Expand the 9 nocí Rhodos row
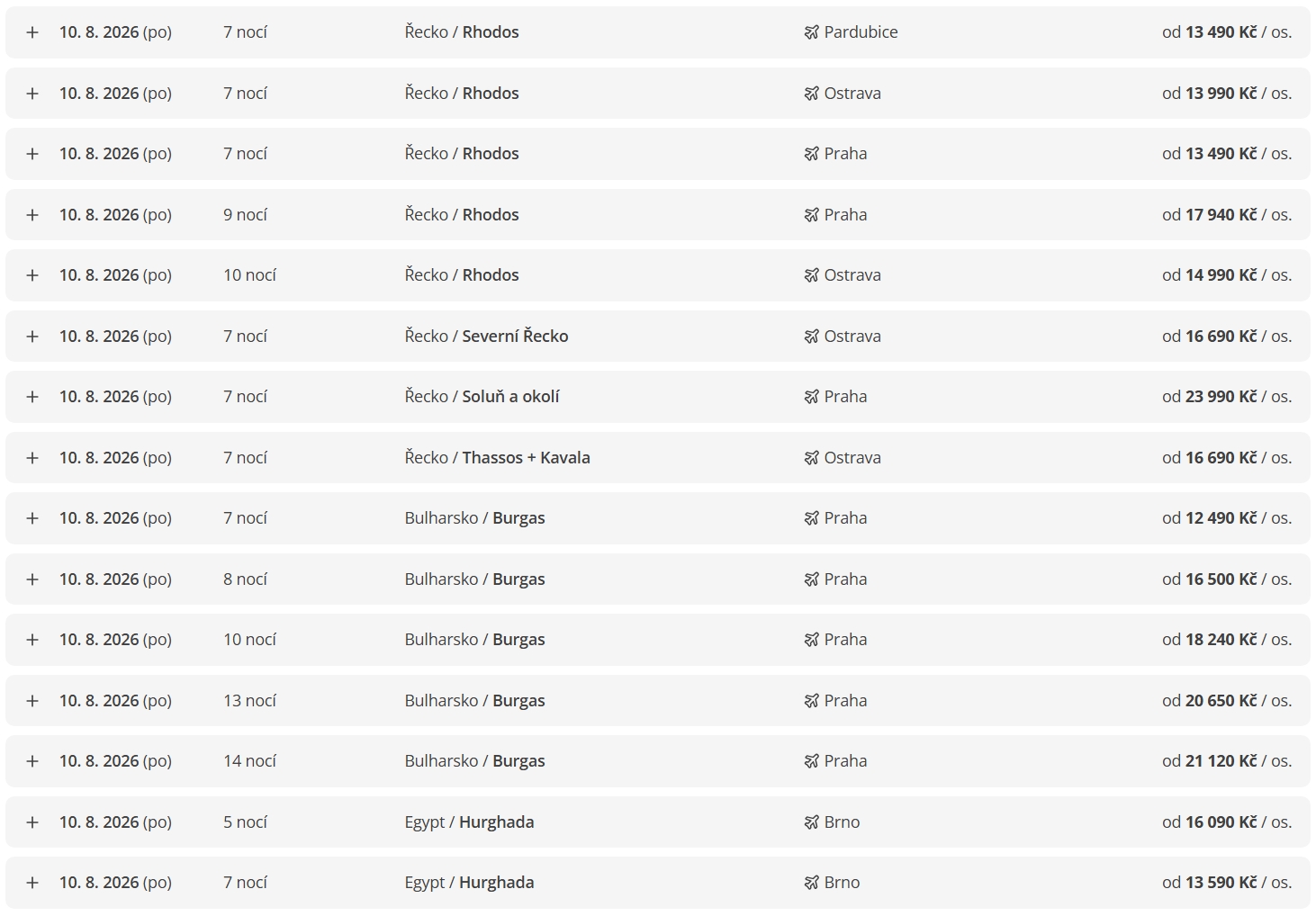The width and height of the screenshot is (1316, 916). (32, 215)
